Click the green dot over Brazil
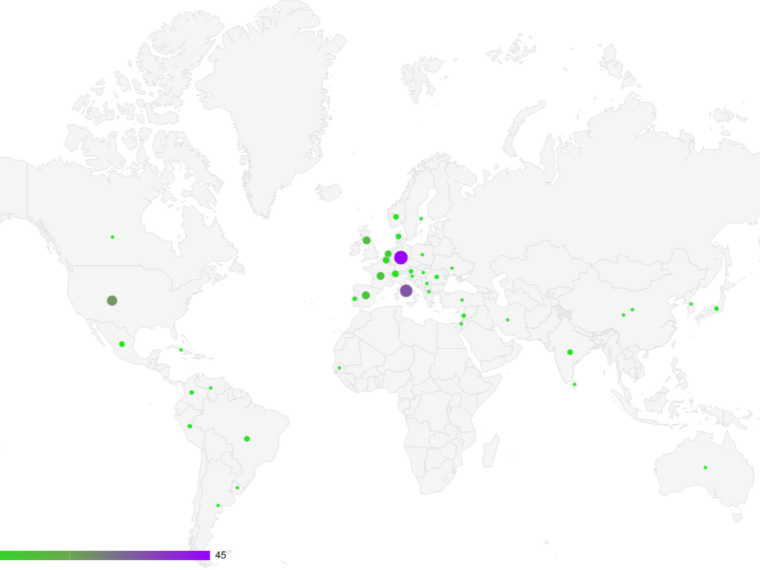The height and width of the screenshot is (570, 760). 247,439
